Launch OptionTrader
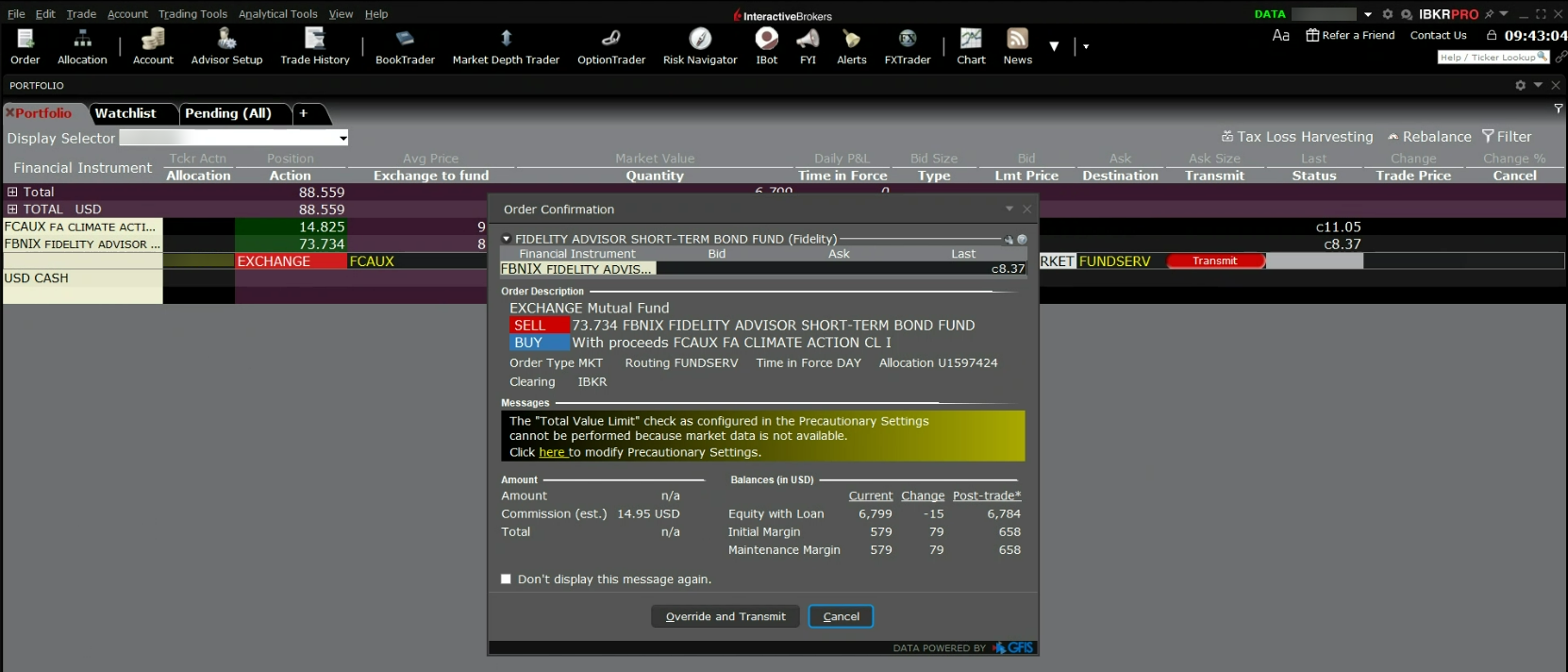The image size is (1568, 672). click(611, 46)
